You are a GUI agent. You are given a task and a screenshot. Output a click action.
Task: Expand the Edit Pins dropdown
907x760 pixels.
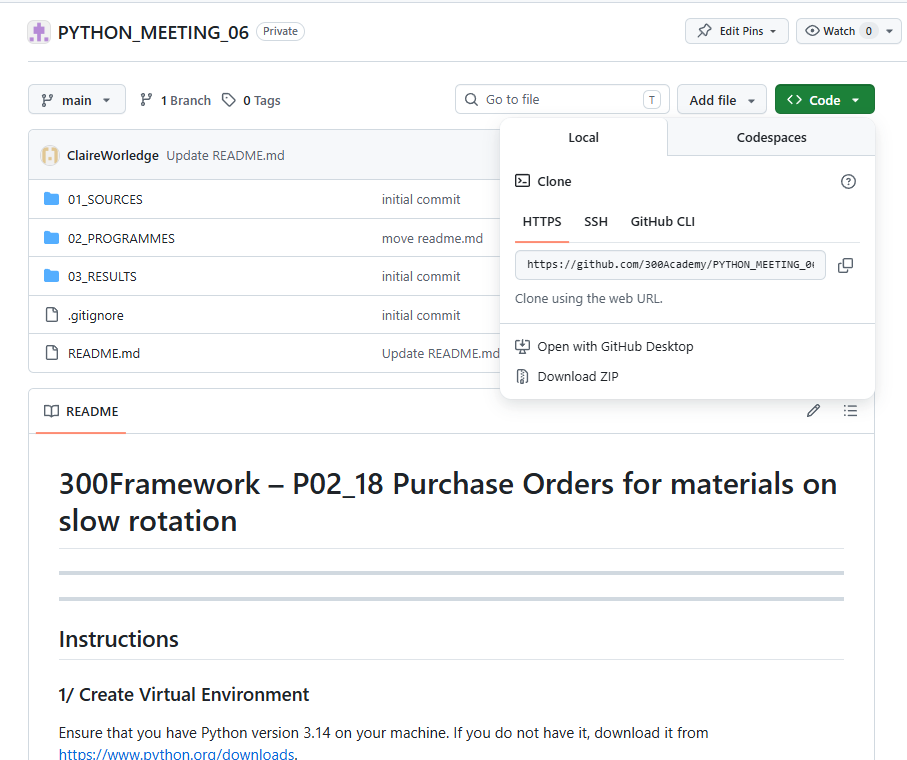click(773, 31)
